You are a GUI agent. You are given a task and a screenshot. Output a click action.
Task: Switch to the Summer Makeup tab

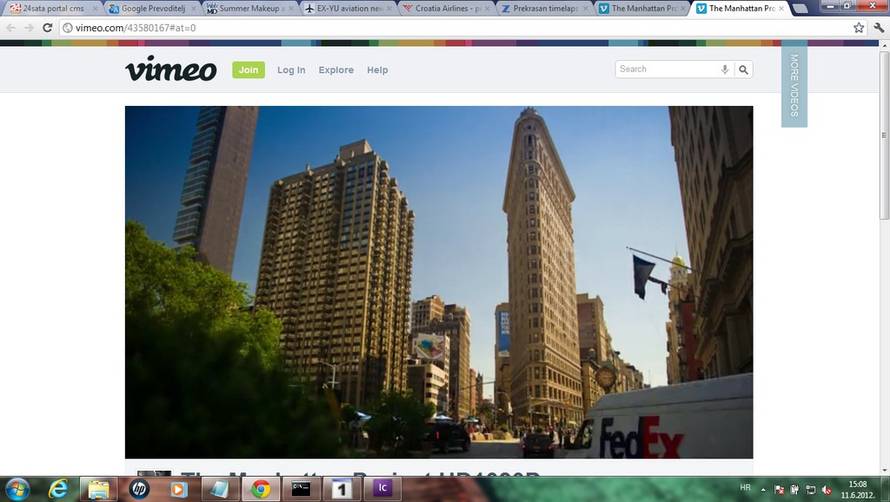point(248,9)
